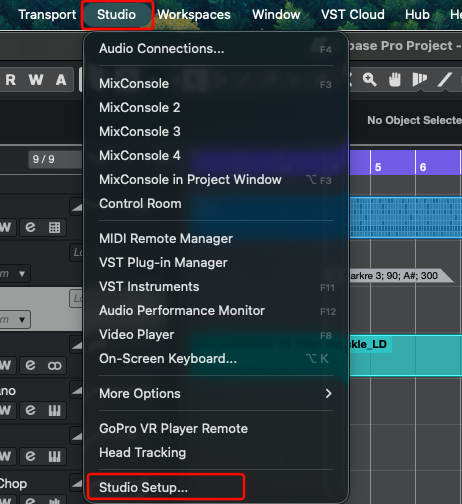Toggle global W write automation button

tap(36, 80)
